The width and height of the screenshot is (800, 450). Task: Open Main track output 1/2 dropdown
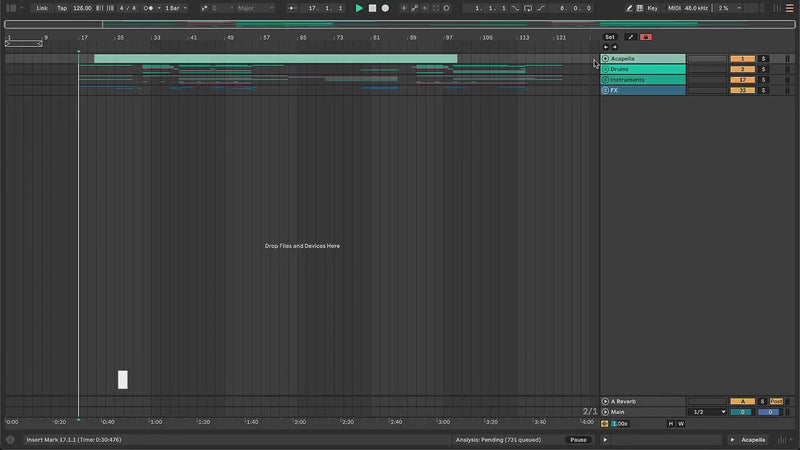(x=709, y=412)
